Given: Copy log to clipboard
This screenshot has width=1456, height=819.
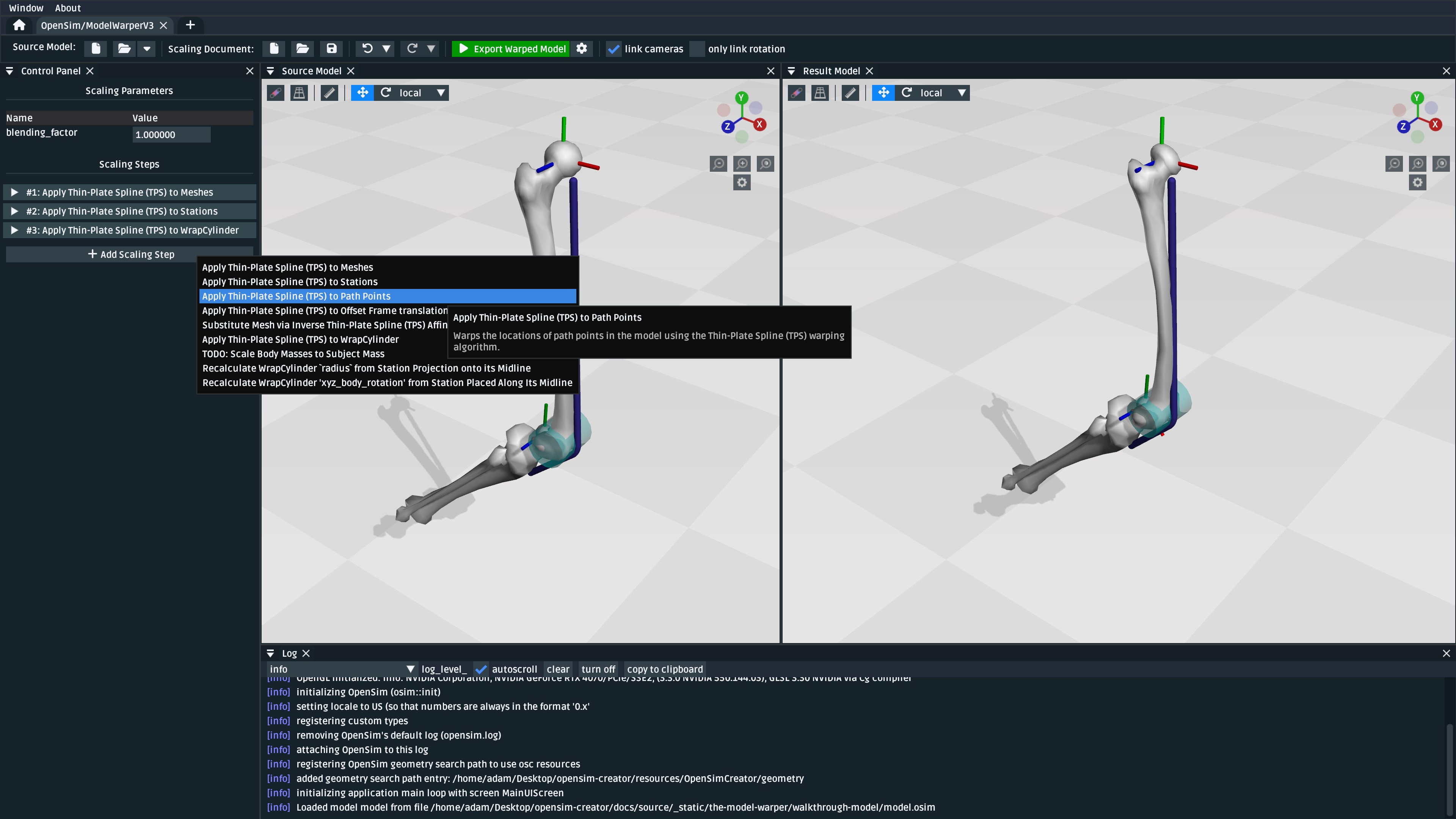Looking at the screenshot, I should (665, 669).
